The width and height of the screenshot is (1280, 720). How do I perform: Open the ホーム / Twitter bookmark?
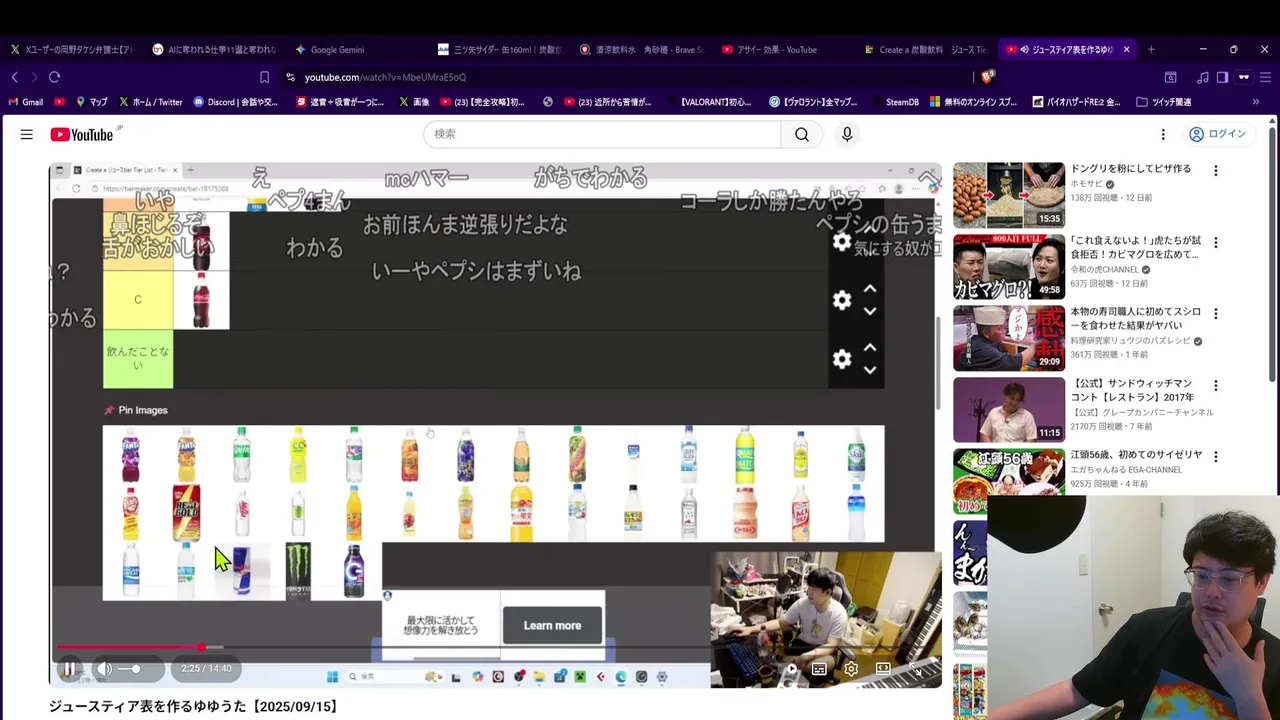(150, 102)
